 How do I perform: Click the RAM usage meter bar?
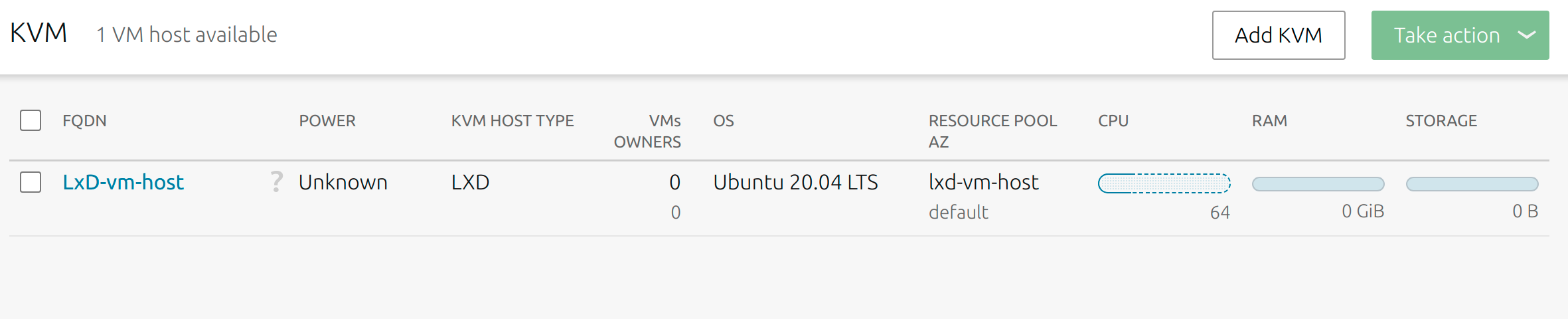pyautogui.click(x=1318, y=184)
